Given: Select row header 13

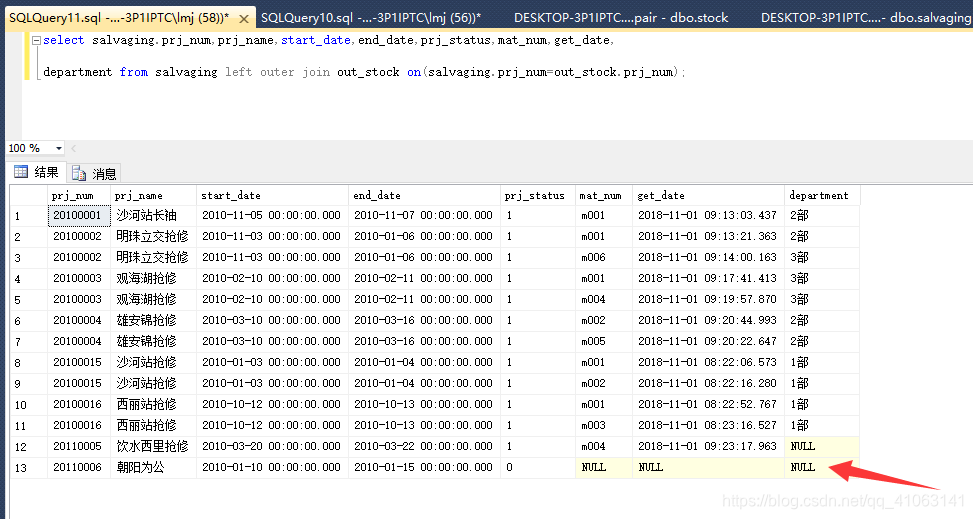Looking at the screenshot, I should point(29,467).
